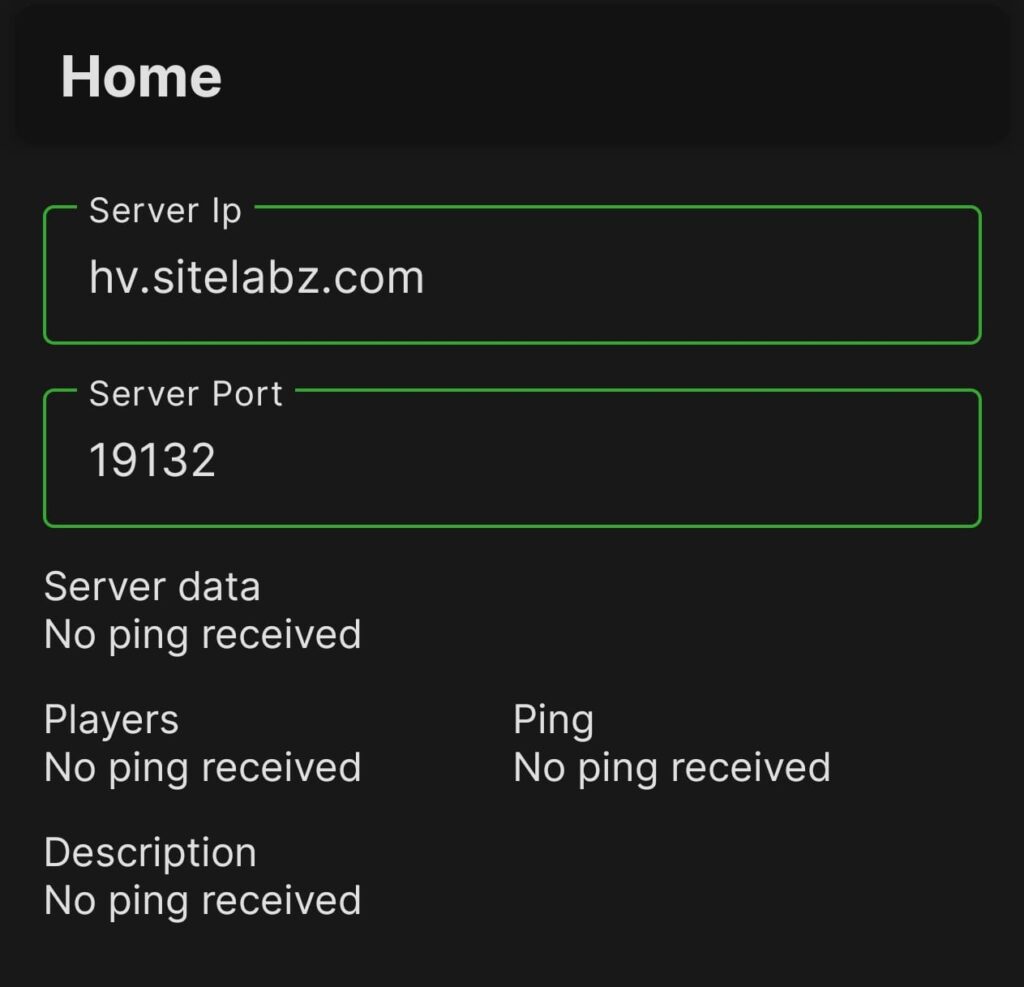Click the 'Description' heading
1024x987 pixels.
tap(150, 853)
